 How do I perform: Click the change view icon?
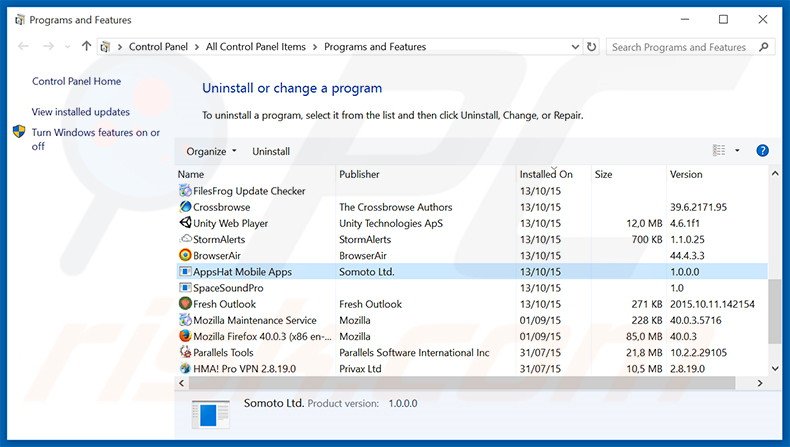[x=719, y=150]
